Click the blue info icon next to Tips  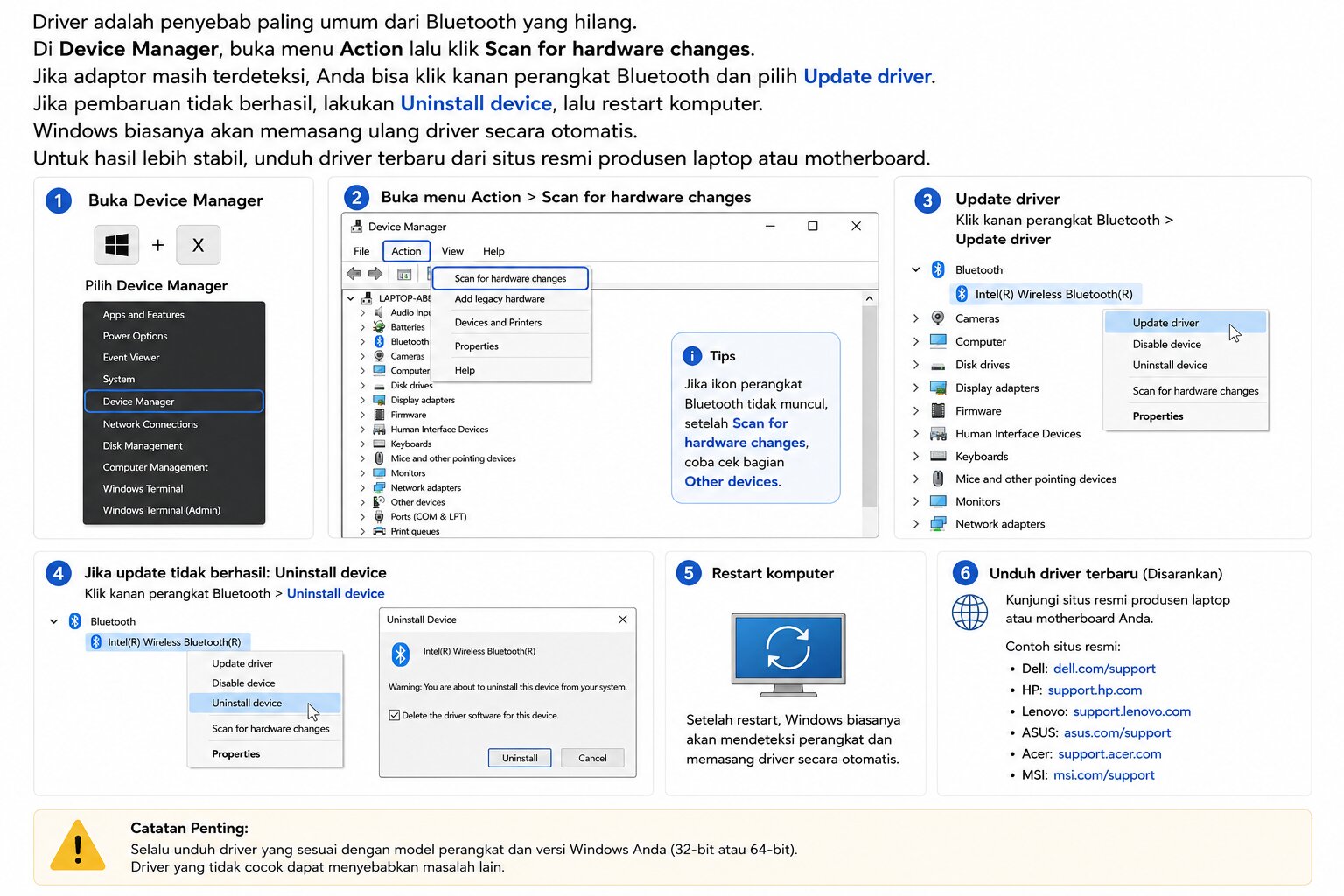tap(692, 356)
